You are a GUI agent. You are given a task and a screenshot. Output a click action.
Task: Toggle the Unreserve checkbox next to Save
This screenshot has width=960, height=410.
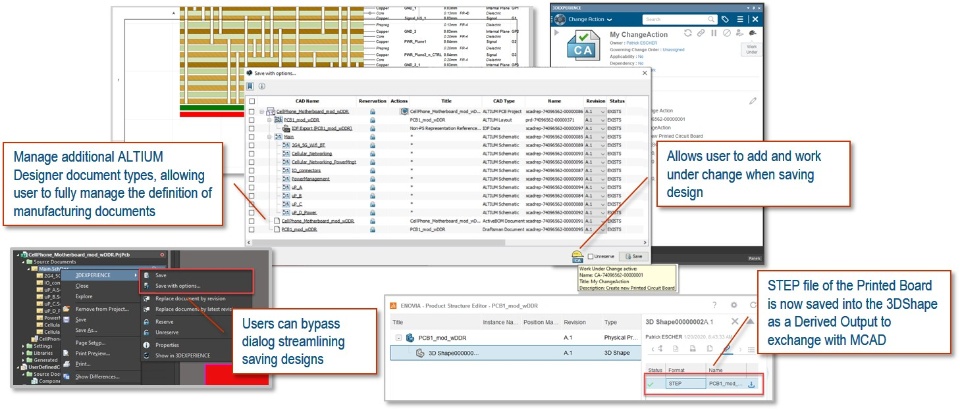pos(590,256)
